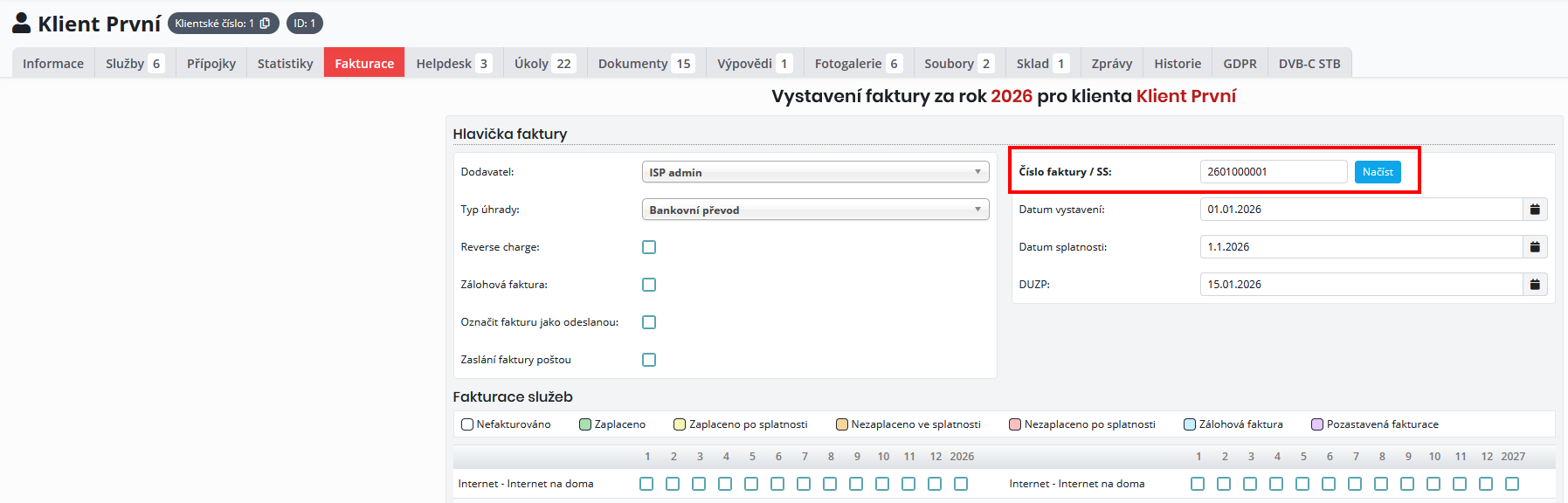Copy the client number using copy icon
The height and width of the screenshot is (503, 1568).
pos(265,24)
